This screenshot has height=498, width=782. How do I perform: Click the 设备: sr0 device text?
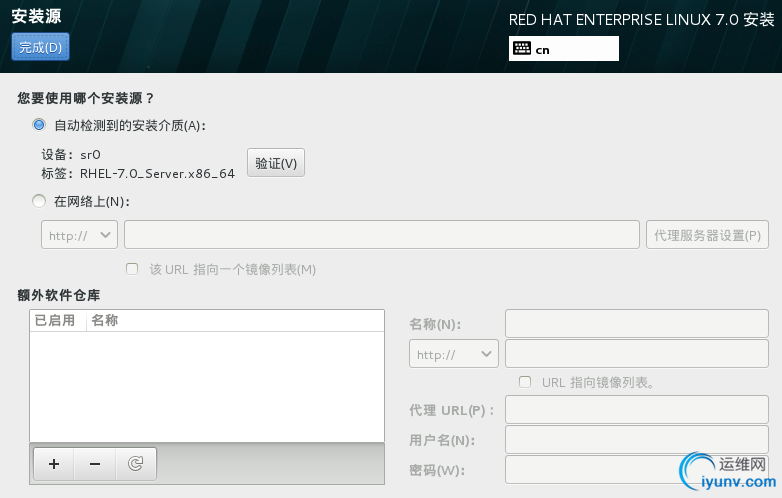click(x=71, y=155)
